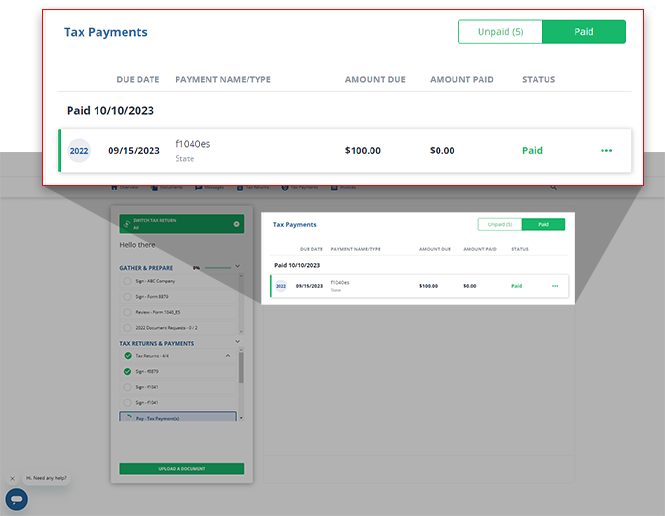The image size is (665, 516).
Task: Click the 'Paid 10/10/2023' group heading in callout
Action: click(110, 111)
